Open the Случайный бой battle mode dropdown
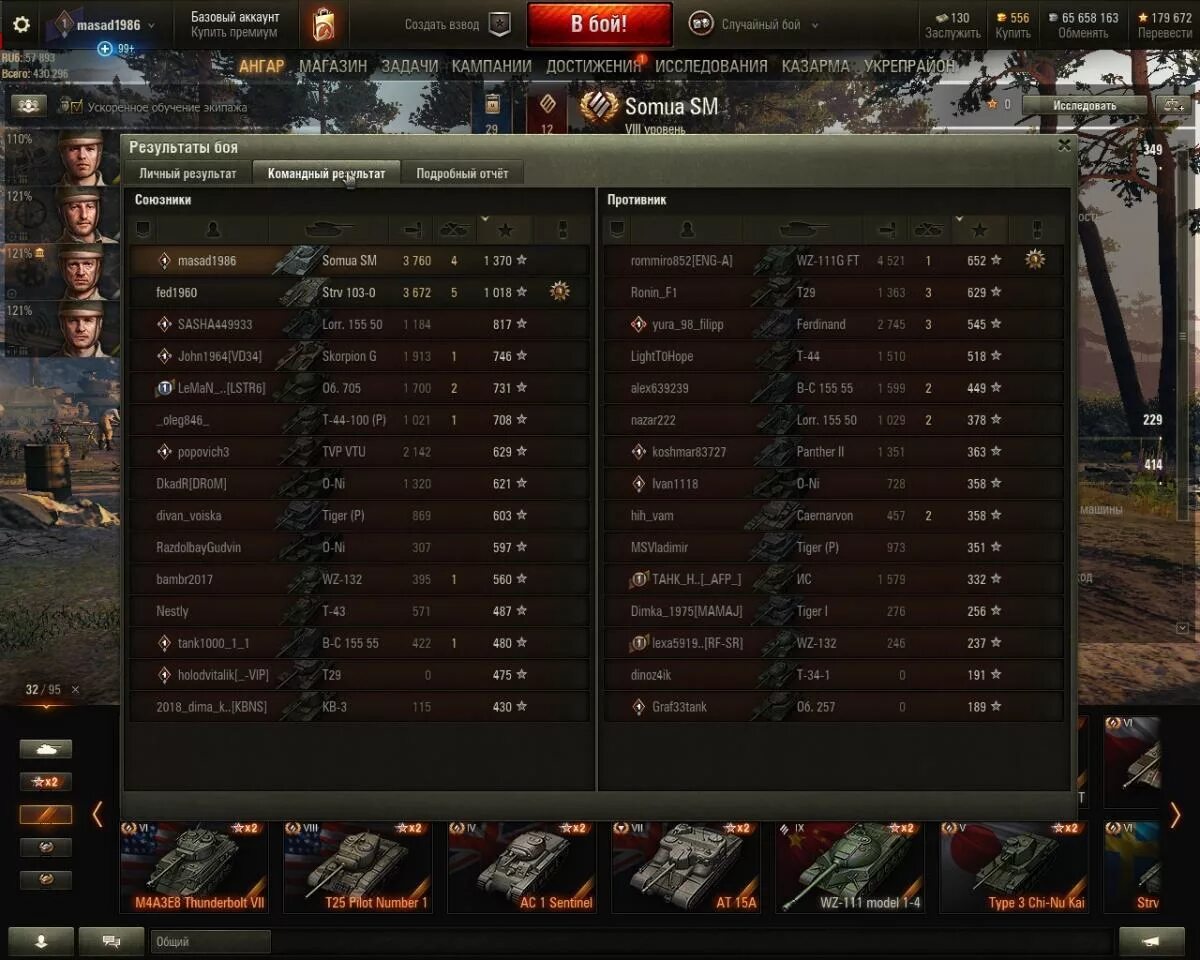Screen dimensions: 1200x960 754,25
